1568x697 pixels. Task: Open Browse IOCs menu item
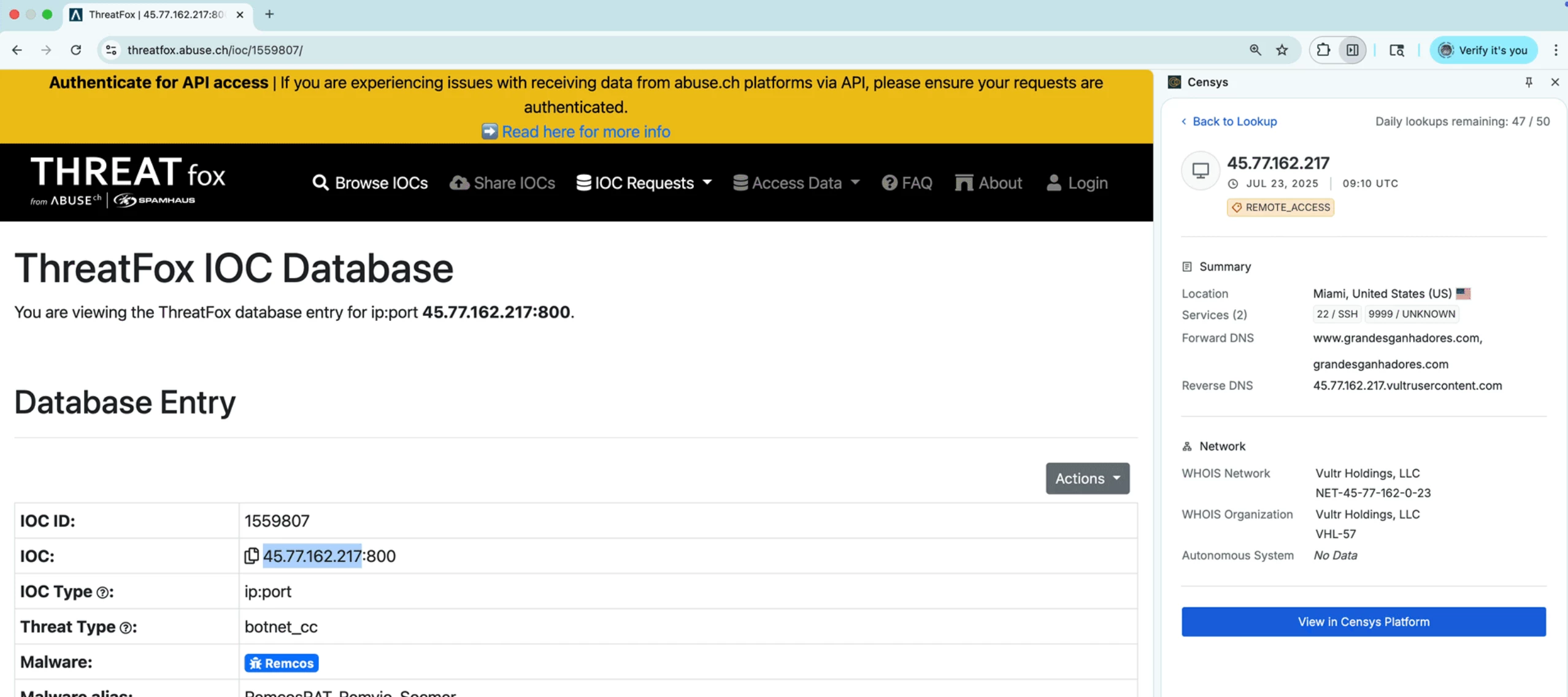pos(370,183)
